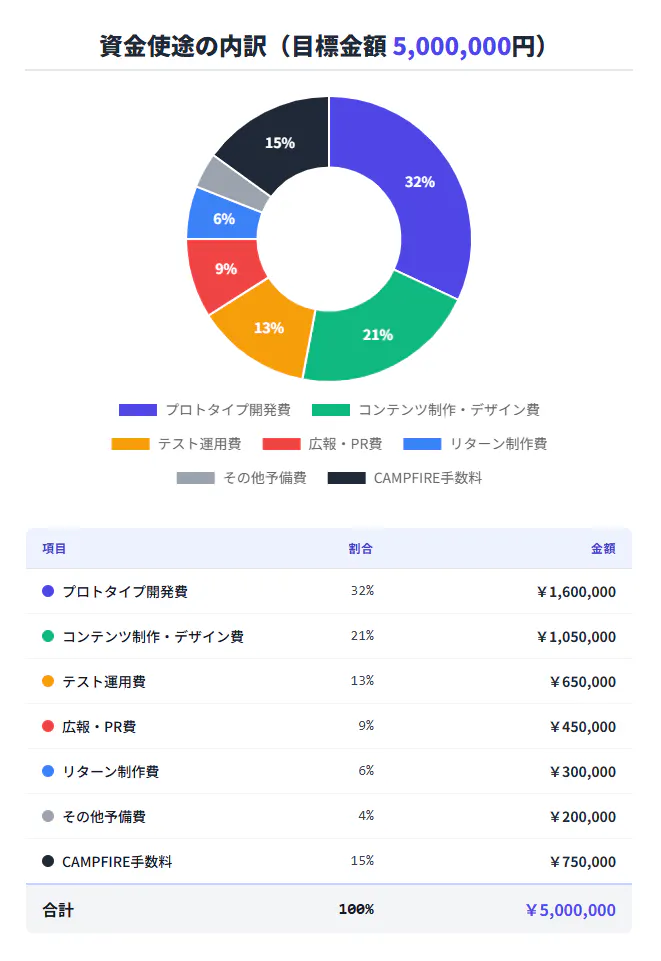The width and height of the screenshot is (661, 961).
Task: Click the orange 13% donut segment
Action: [266, 326]
